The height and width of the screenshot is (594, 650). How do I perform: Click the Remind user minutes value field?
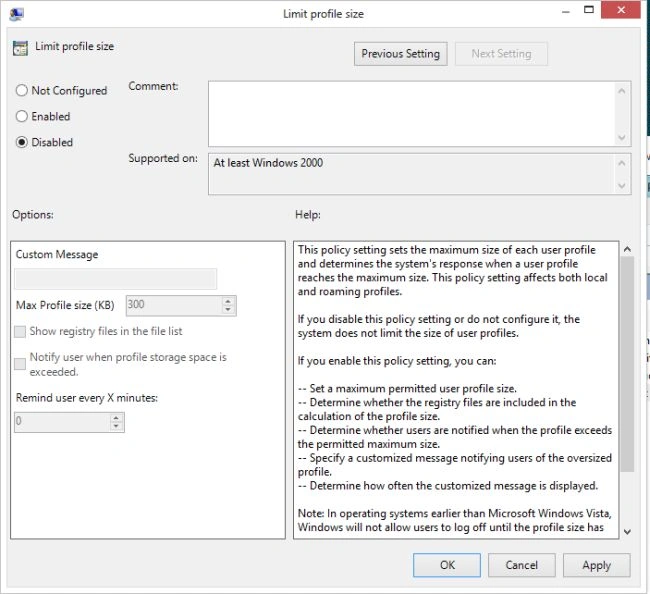pyautogui.click(x=62, y=422)
